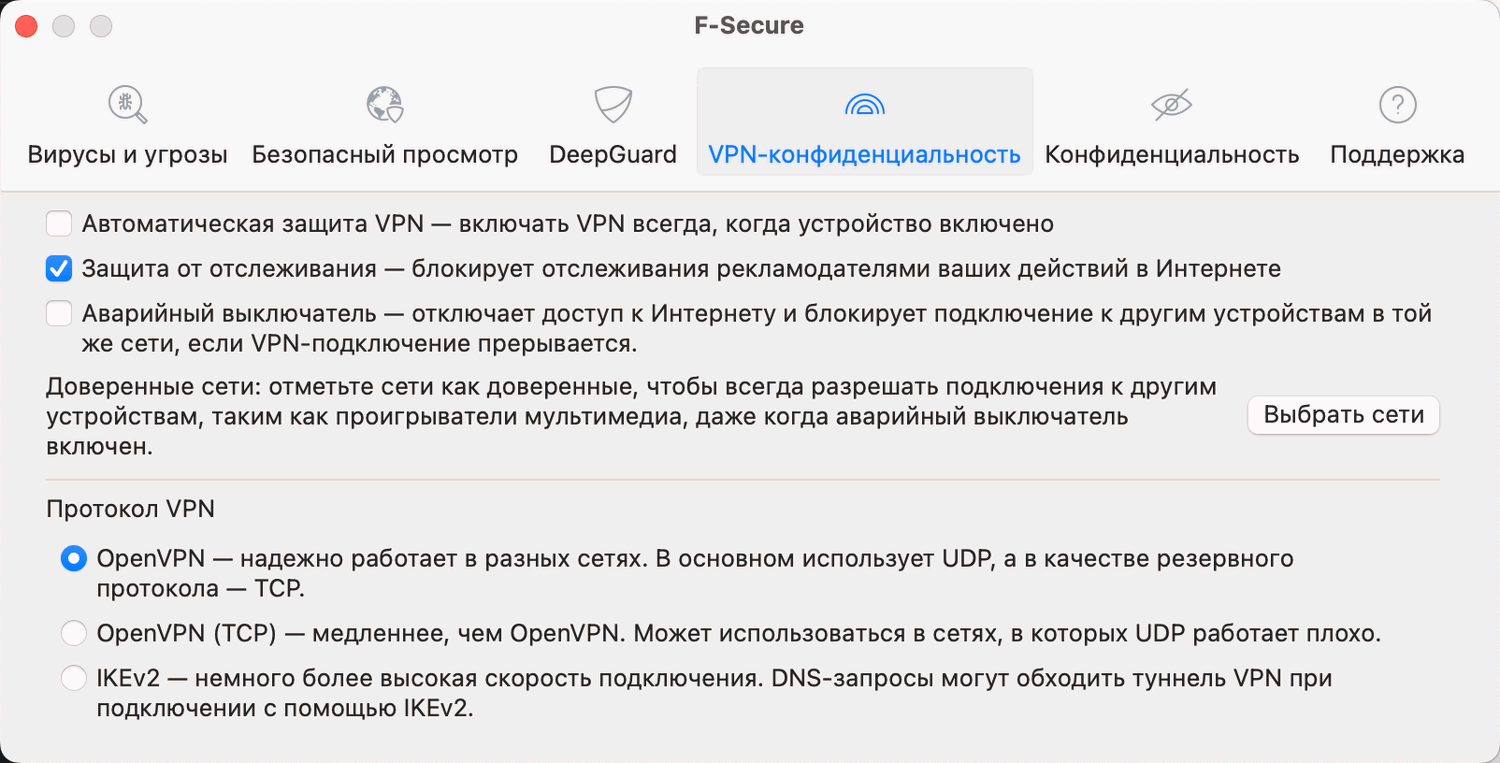Switch to the Безопасный просмотр tab

click(385, 155)
